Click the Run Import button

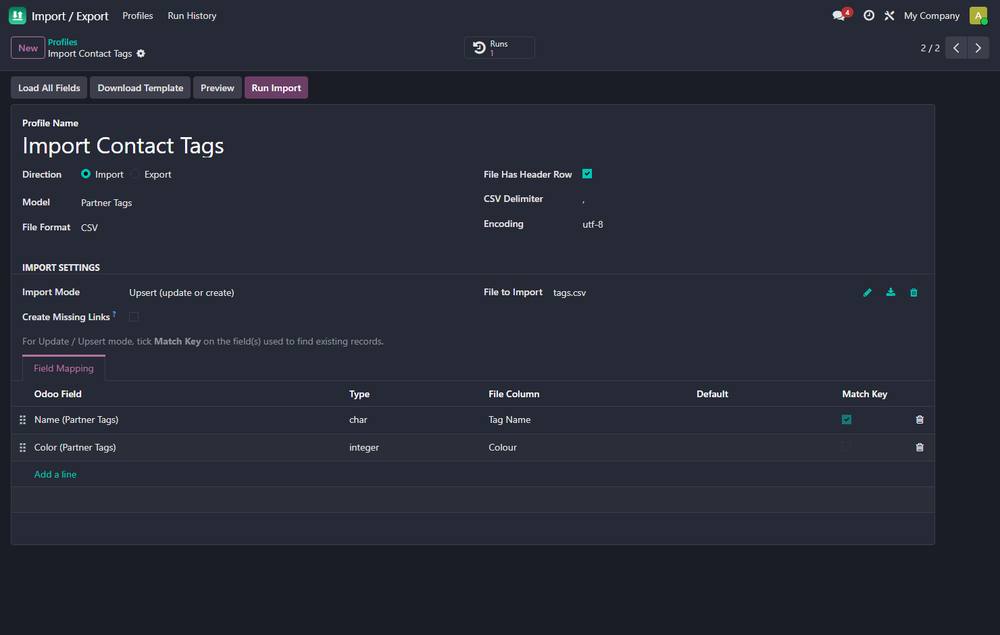(276, 88)
